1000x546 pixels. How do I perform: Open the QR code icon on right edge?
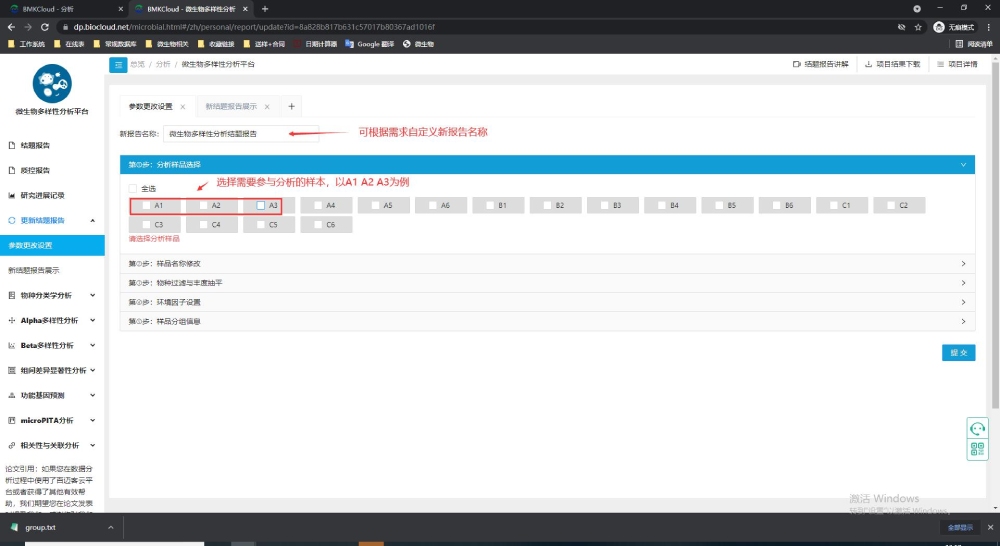click(977, 449)
